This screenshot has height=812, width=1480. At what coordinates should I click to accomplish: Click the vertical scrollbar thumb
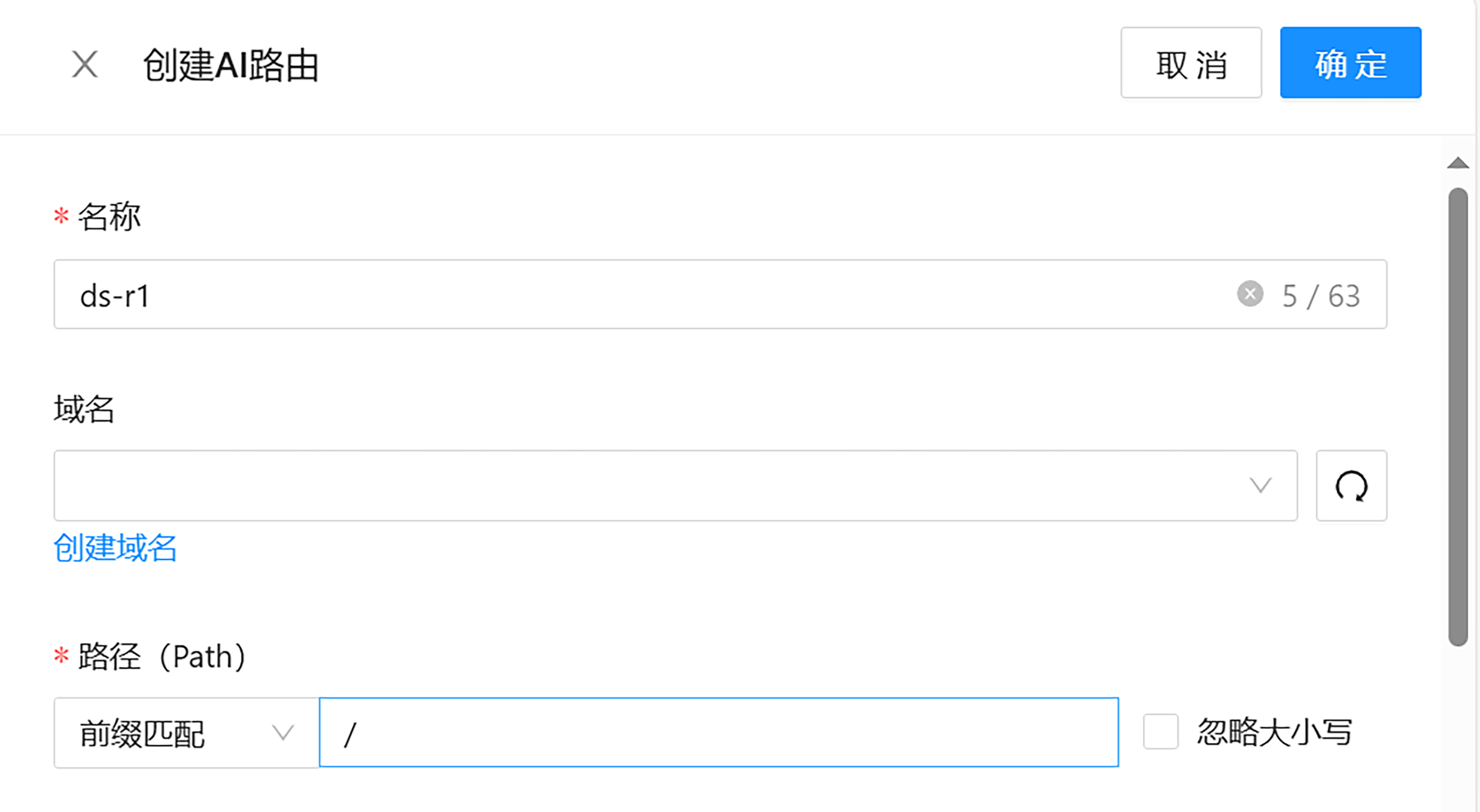1457,416
